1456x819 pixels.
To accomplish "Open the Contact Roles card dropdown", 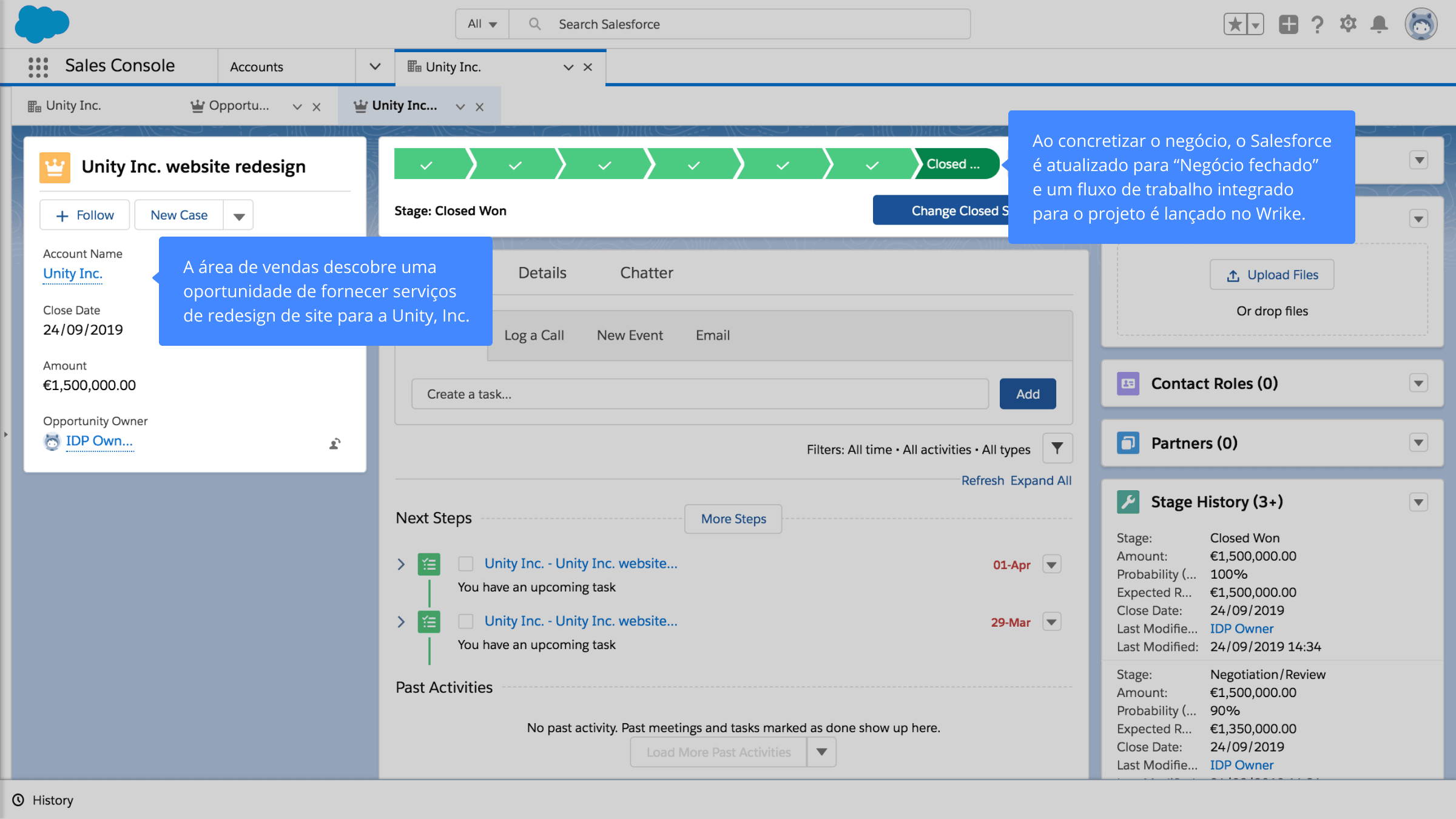I will tap(1418, 383).
